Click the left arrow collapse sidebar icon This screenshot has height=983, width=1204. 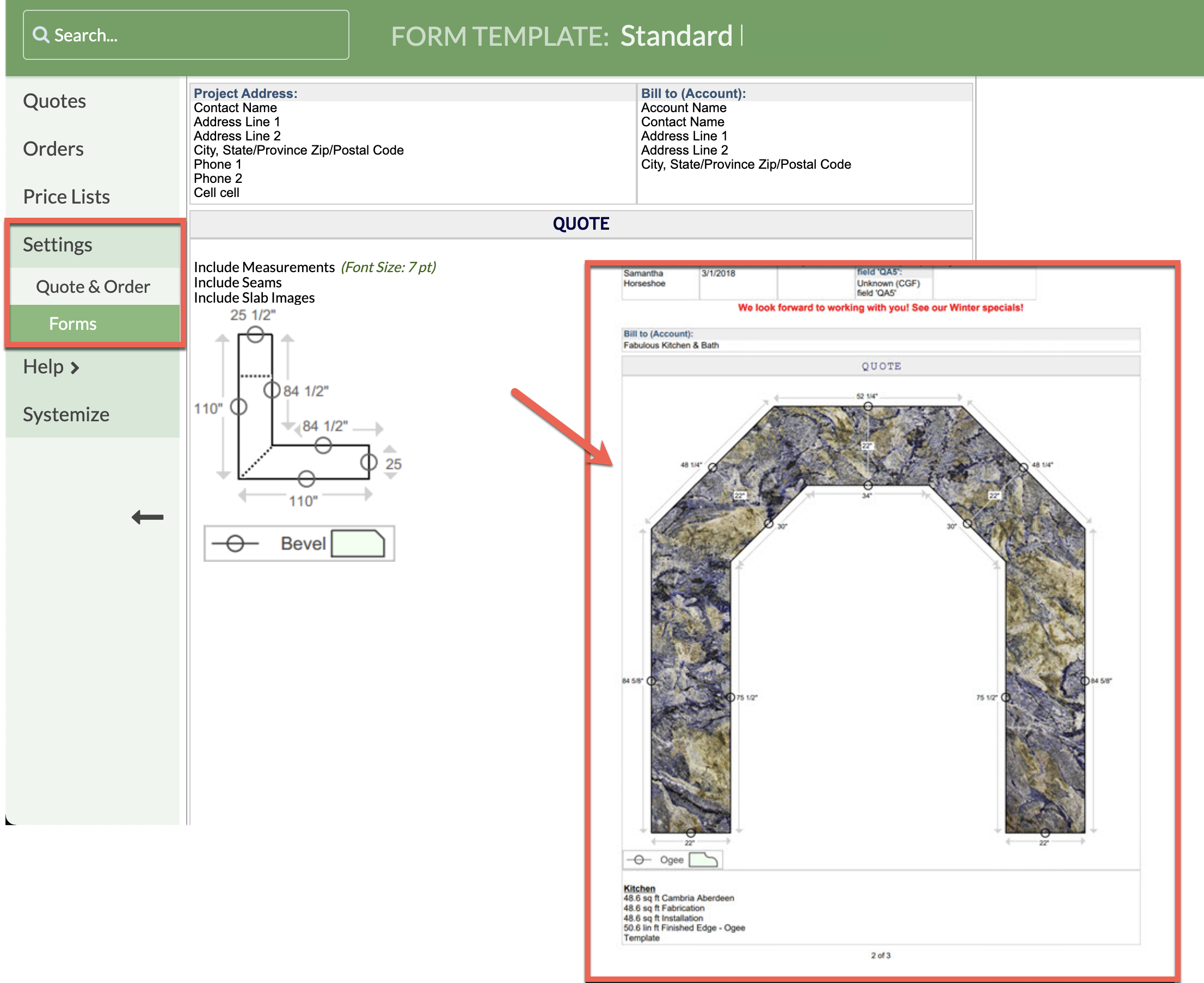click(148, 517)
